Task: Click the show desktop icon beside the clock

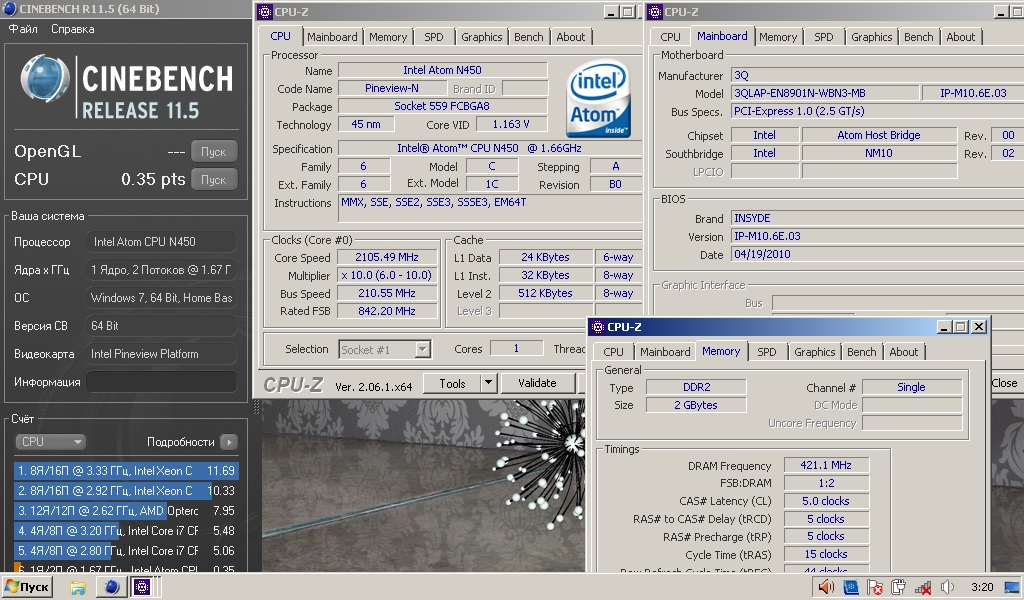Action: pos(1012,587)
